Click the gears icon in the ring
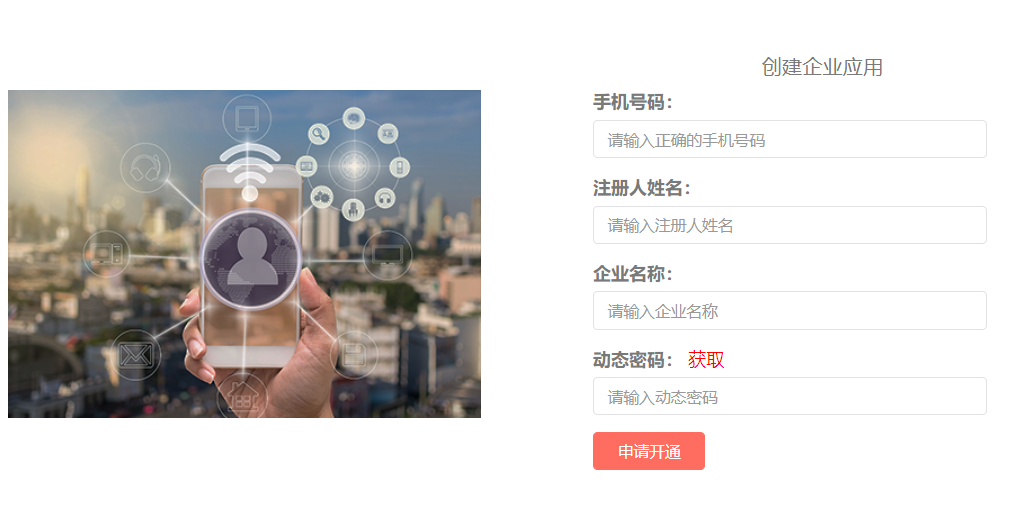The width and height of the screenshot is (1026, 512). (321, 196)
